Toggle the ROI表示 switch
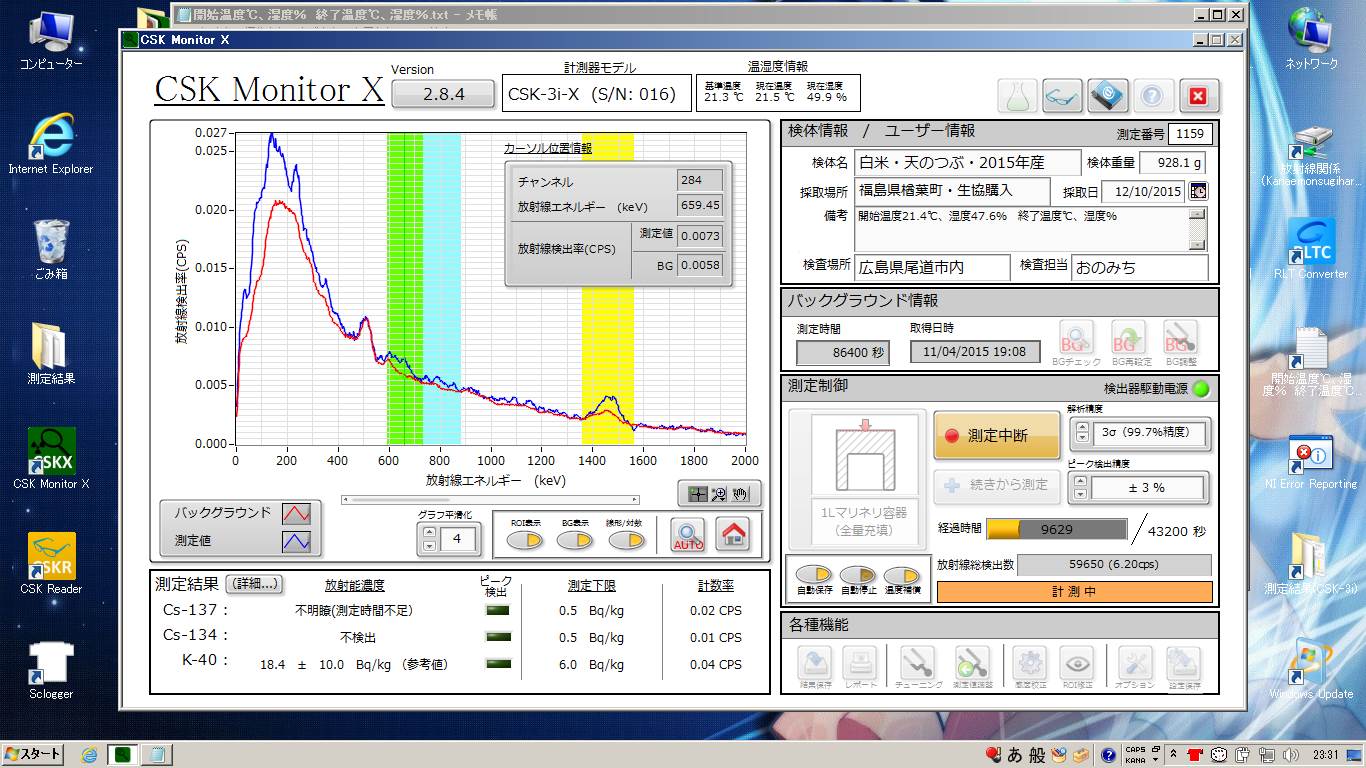The image size is (1366, 768). coord(524,540)
